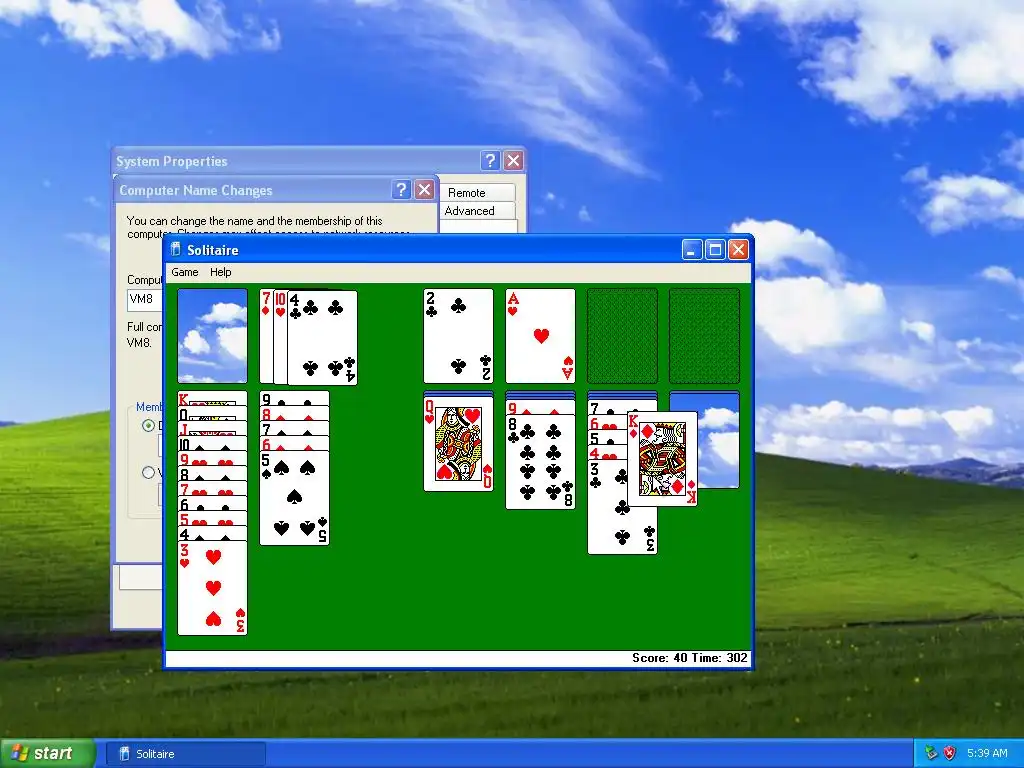Close the System Properties window

pyautogui.click(x=514, y=161)
